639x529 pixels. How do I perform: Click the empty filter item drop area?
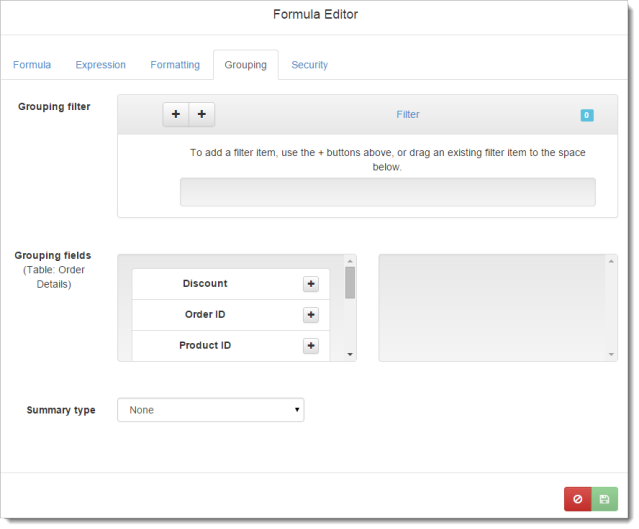click(387, 192)
